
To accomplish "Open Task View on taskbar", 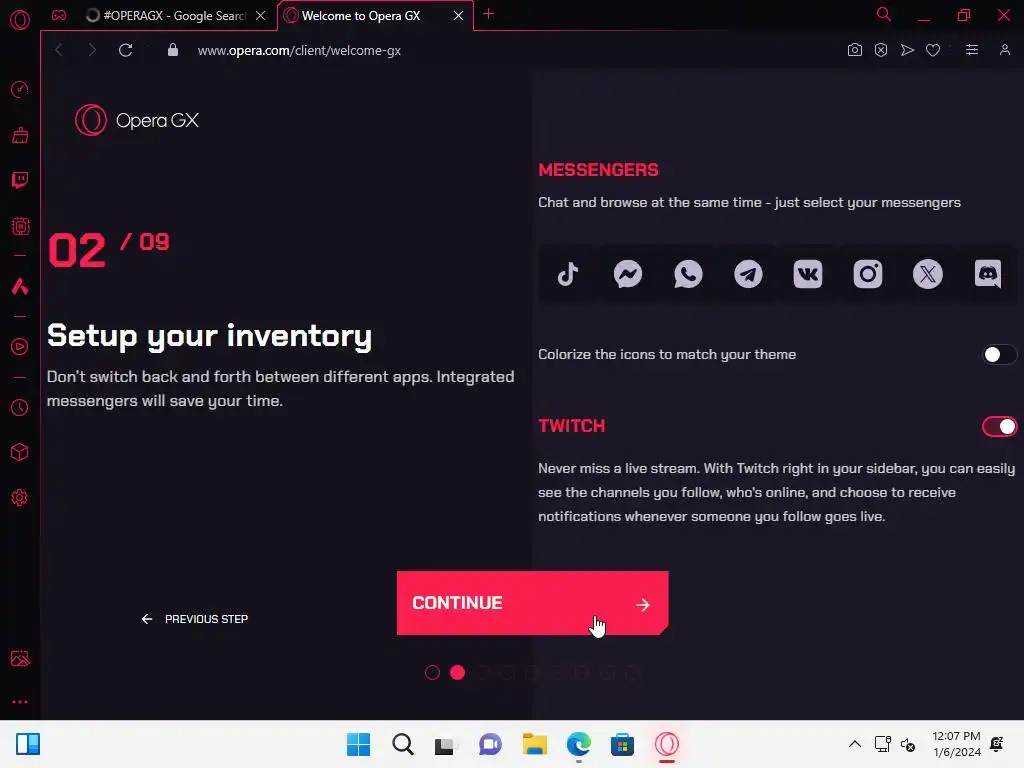I will 446,744.
